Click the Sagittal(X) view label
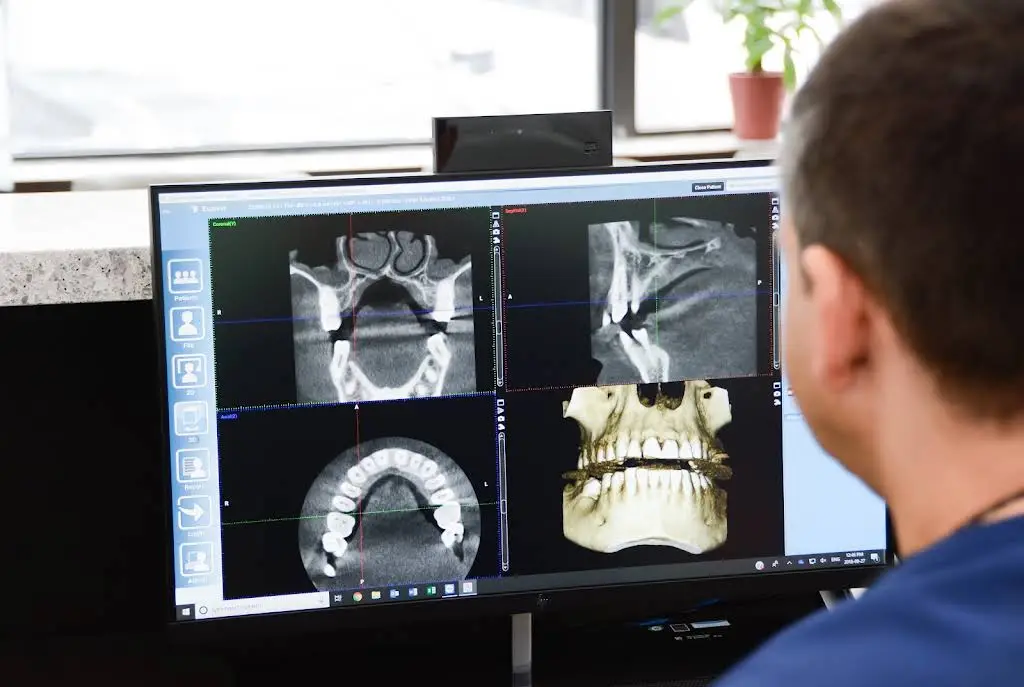The image size is (1024, 687). [515, 210]
